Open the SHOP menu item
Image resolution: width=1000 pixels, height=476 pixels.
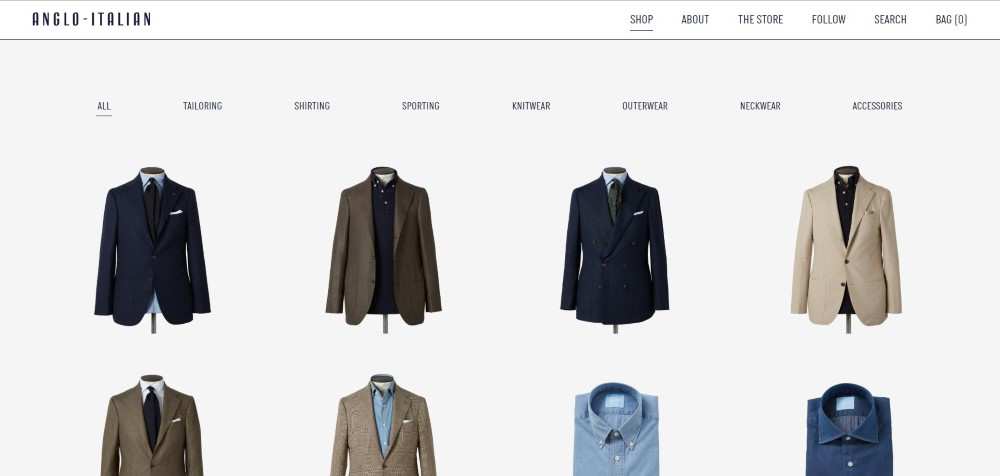pos(641,19)
